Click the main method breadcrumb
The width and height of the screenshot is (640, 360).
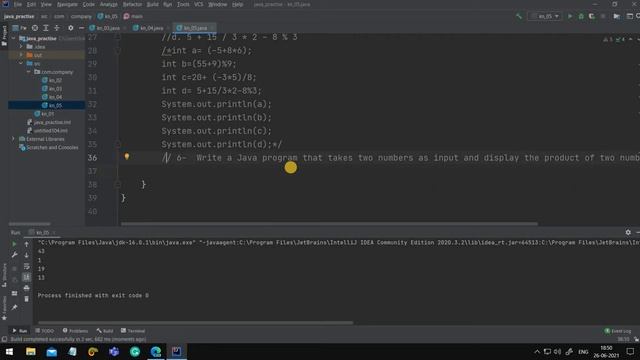click(133, 16)
